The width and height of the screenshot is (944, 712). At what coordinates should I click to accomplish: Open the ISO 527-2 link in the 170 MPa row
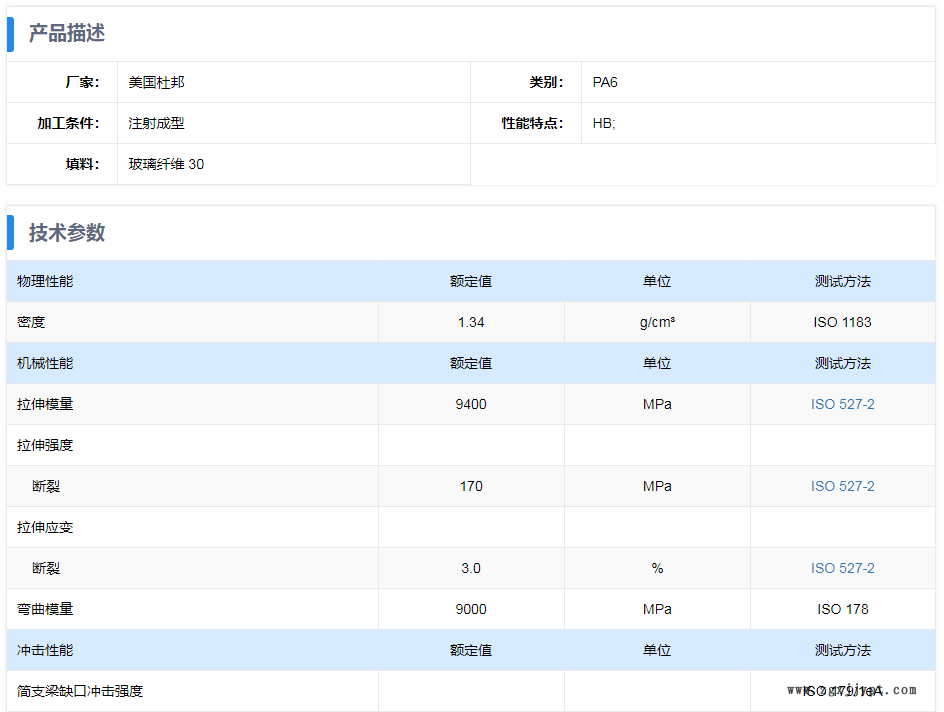tap(842, 486)
